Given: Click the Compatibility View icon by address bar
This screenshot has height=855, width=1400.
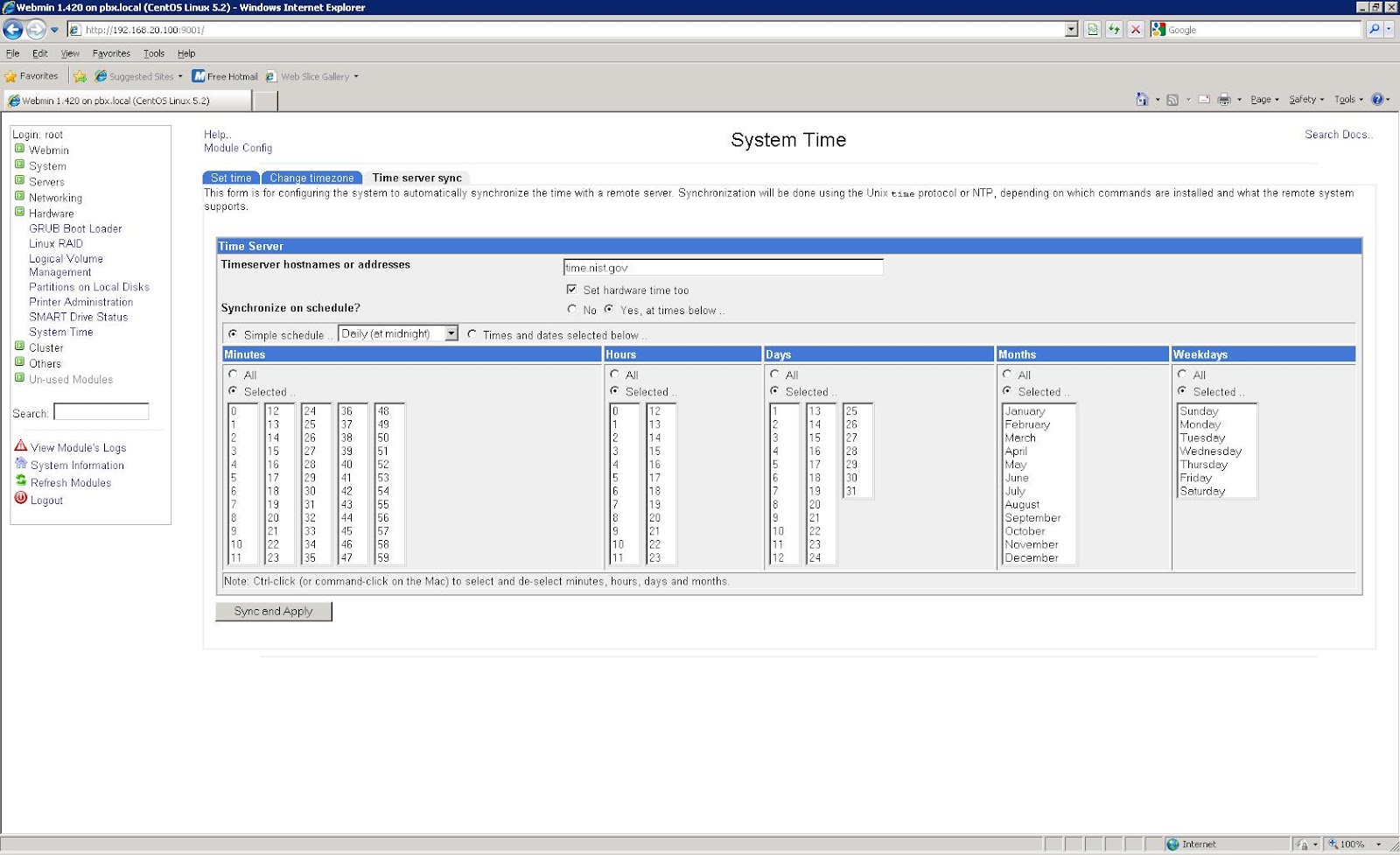Looking at the screenshot, I should coord(1092,30).
